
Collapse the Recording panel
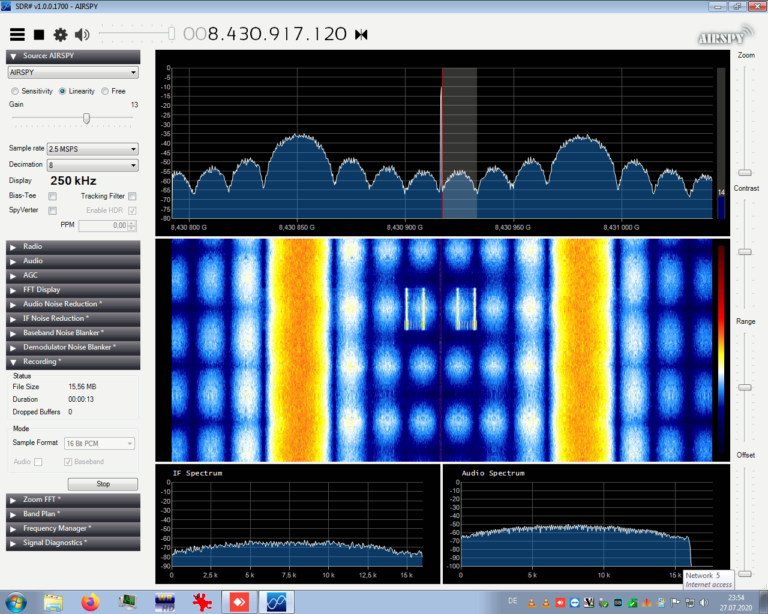click(x=73, y=362)
